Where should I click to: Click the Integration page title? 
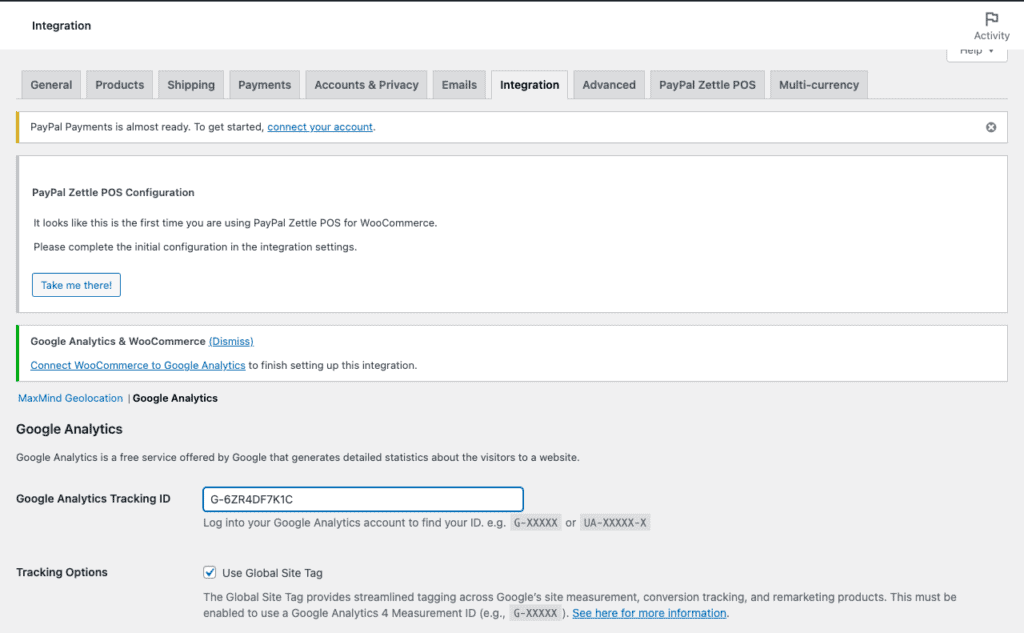point(61,25)
